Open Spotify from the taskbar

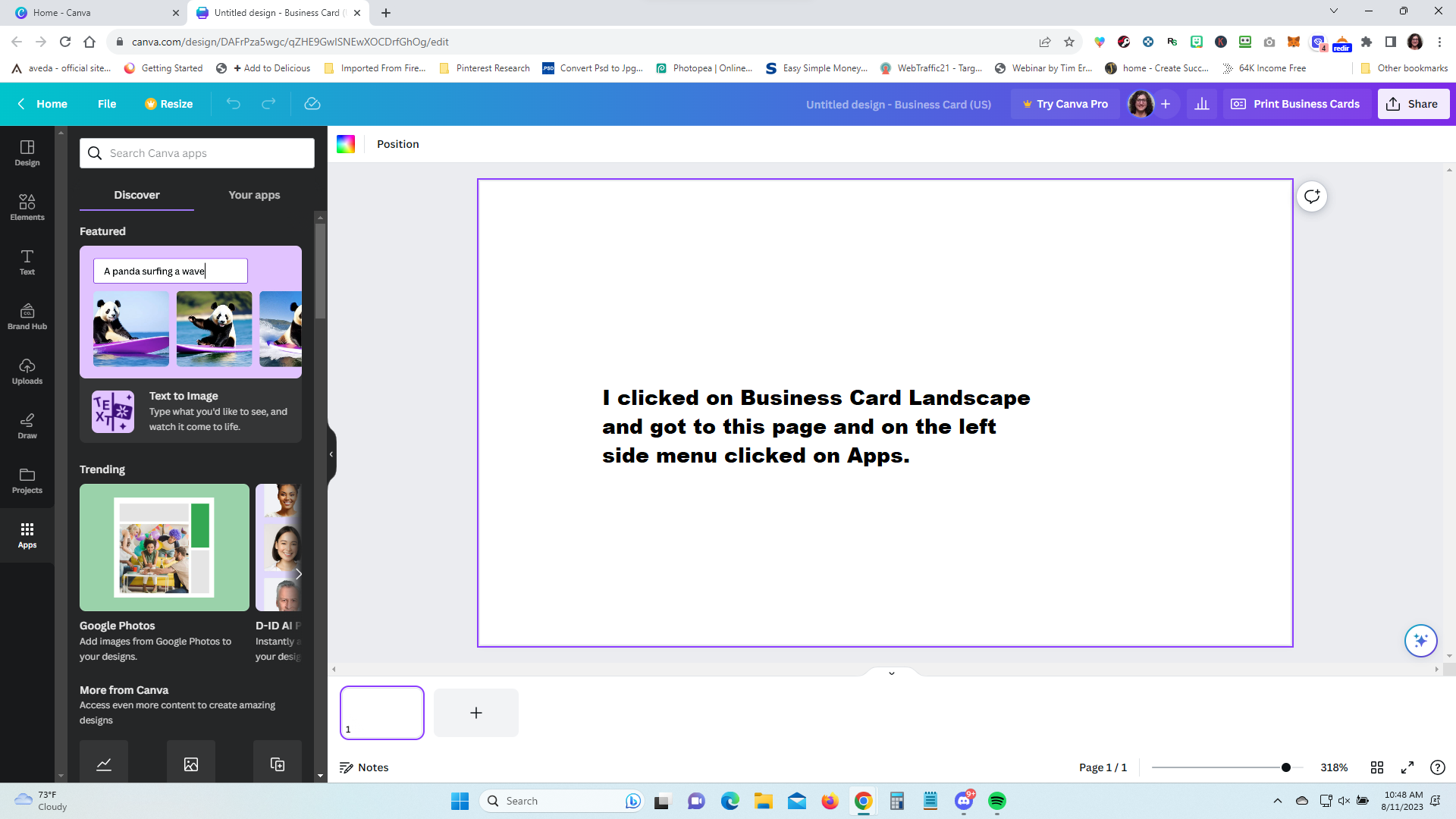pyautogui.click(x=997, y=801)
